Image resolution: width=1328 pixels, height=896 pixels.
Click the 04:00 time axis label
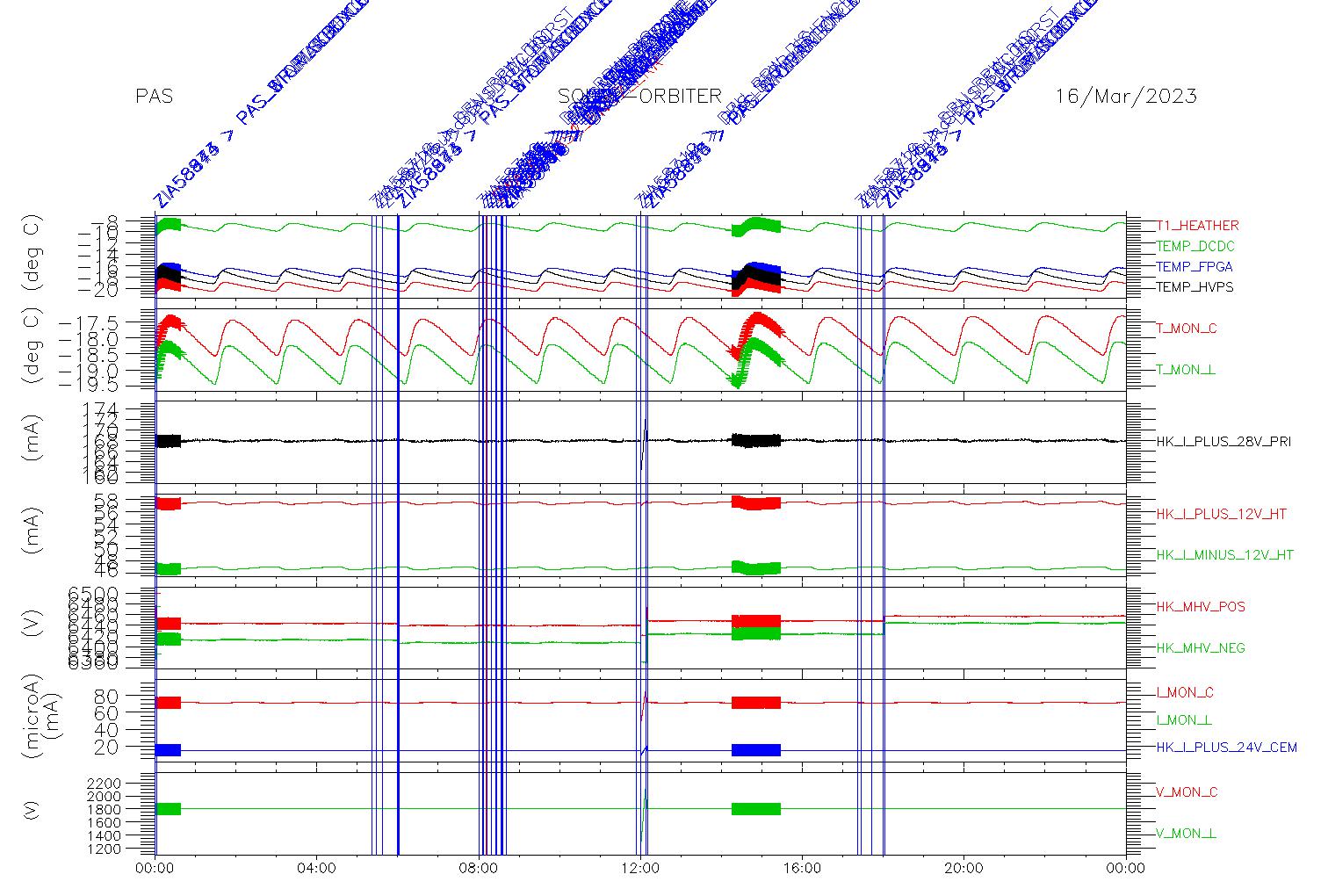click(x=317, y=869)
